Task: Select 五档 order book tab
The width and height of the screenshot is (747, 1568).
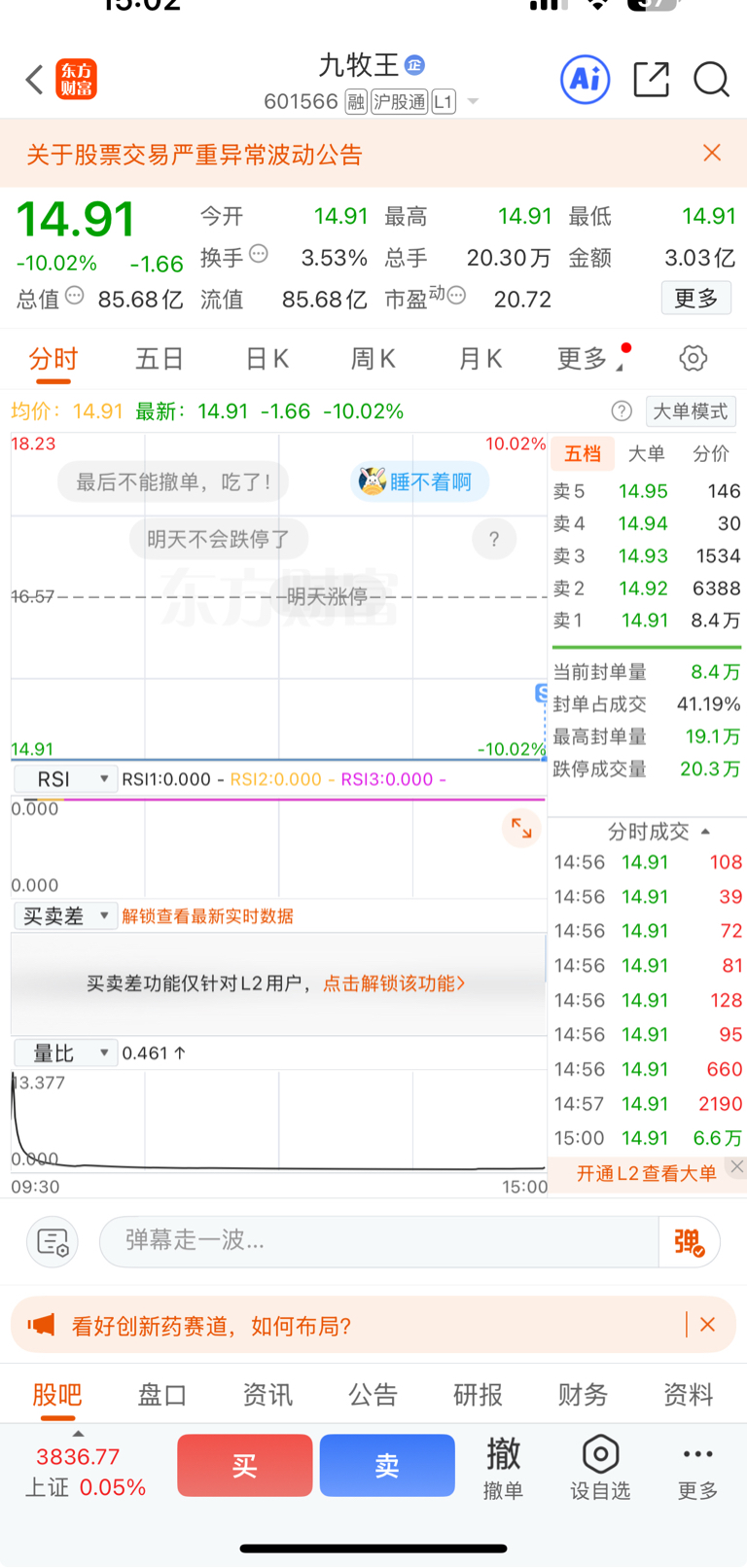Action: click(x=583, y=453)
